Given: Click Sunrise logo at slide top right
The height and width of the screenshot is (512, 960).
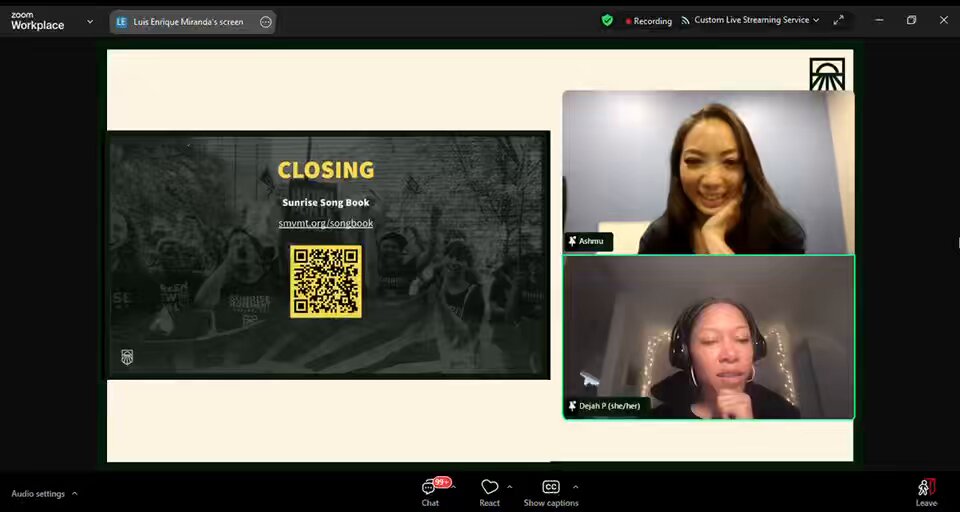Looking at the screenshot, I should pos(827,74).
